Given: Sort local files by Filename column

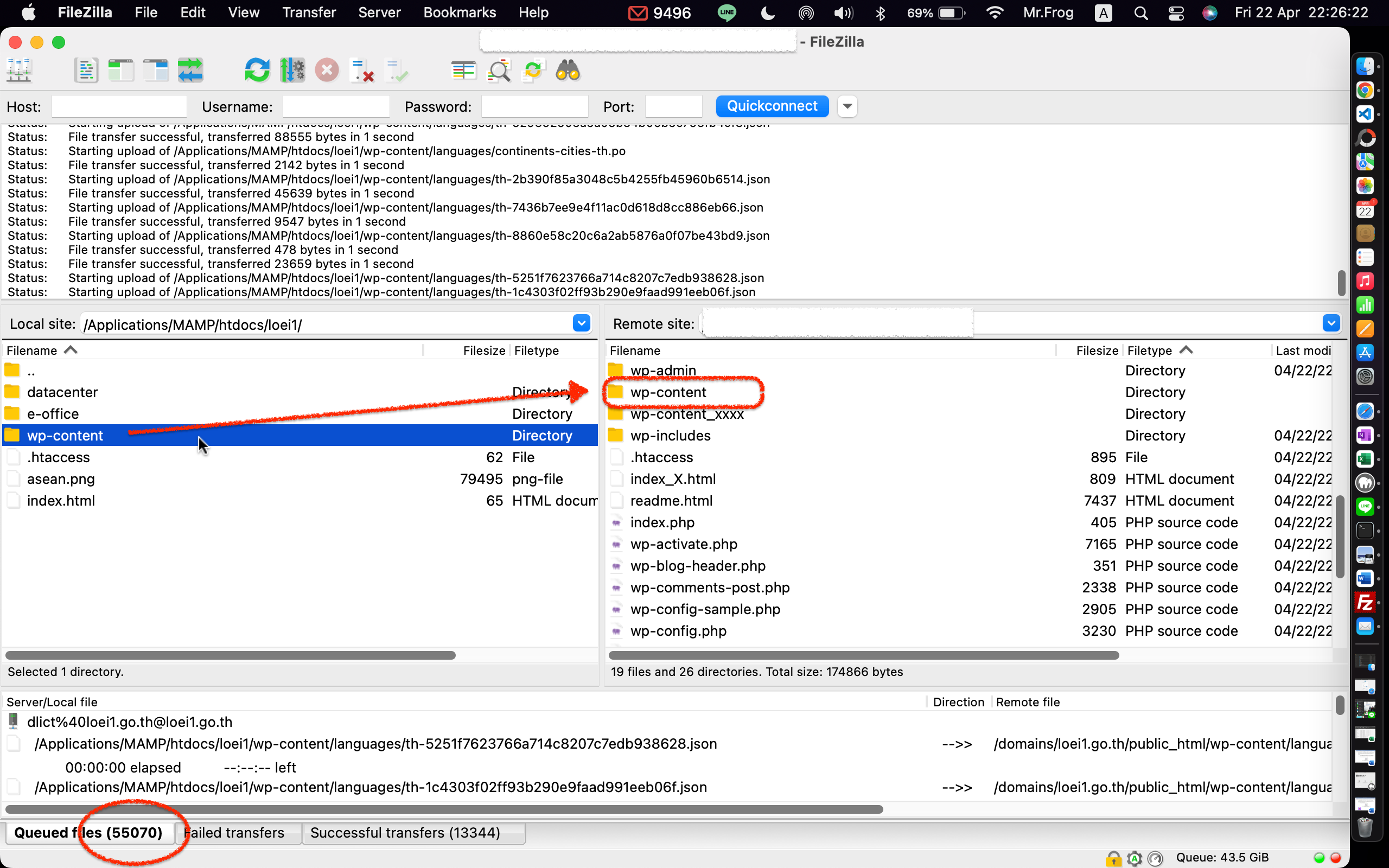Looking at the screenshot, I should click(212, 350).
